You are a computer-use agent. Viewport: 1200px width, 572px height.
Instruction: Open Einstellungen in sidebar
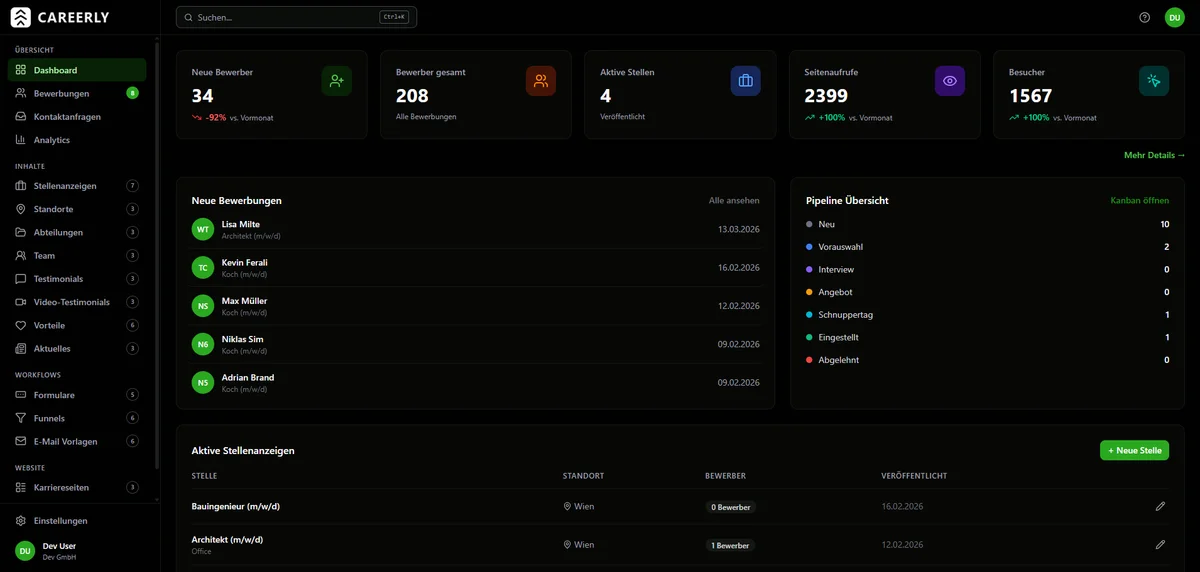pyautogui.click(x=77, y=521)
